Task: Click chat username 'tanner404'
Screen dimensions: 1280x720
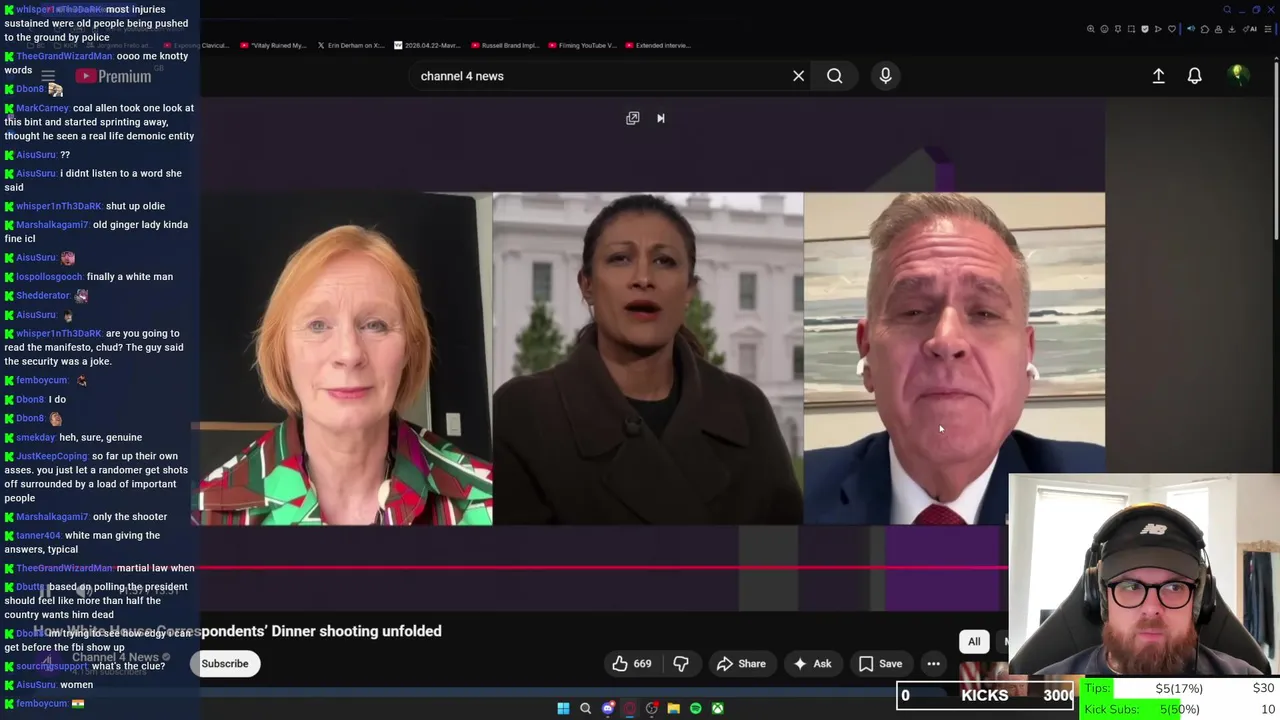Action: (38, 536)
